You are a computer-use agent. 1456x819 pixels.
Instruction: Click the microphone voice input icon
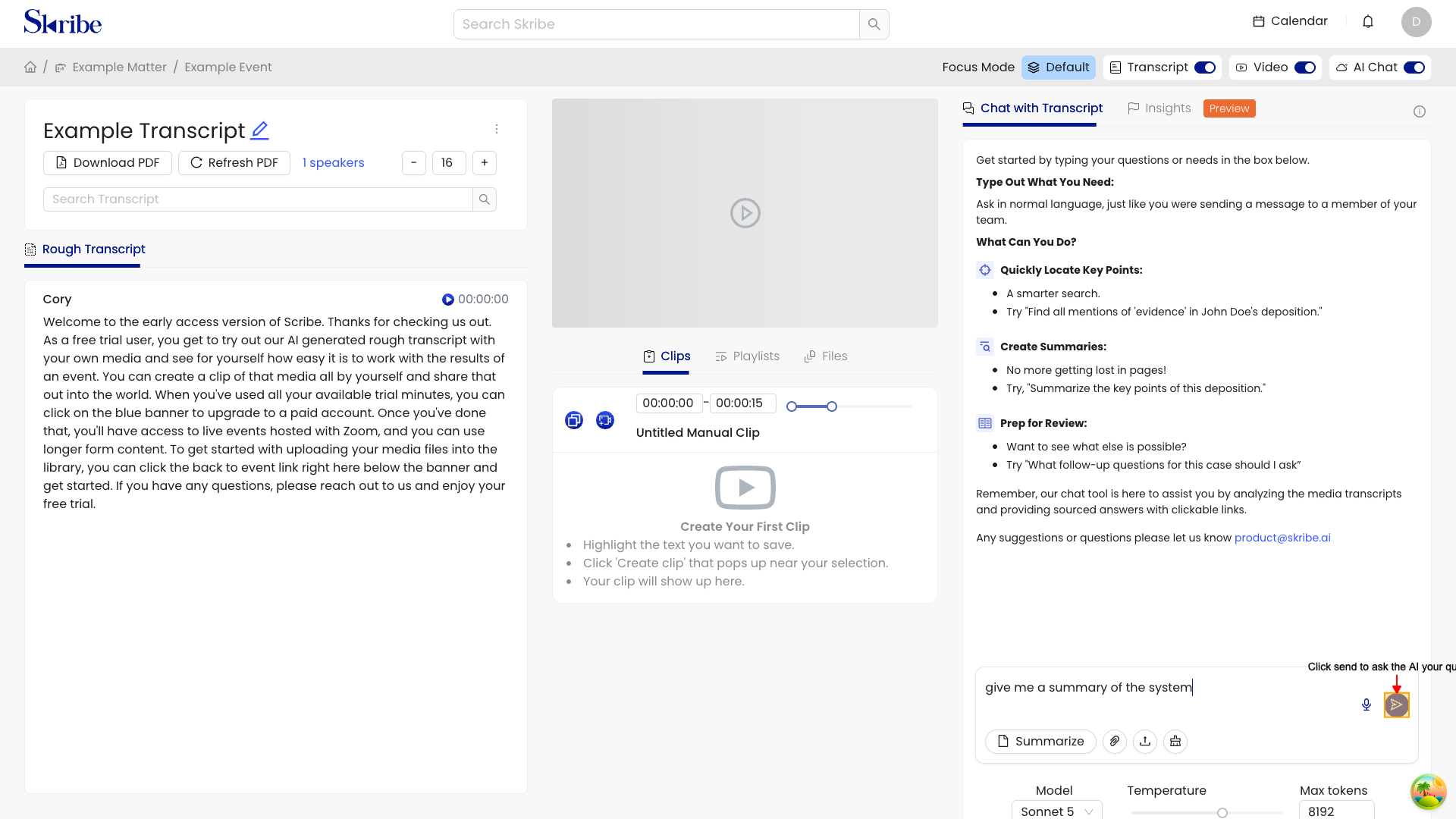pos(1367,704)
